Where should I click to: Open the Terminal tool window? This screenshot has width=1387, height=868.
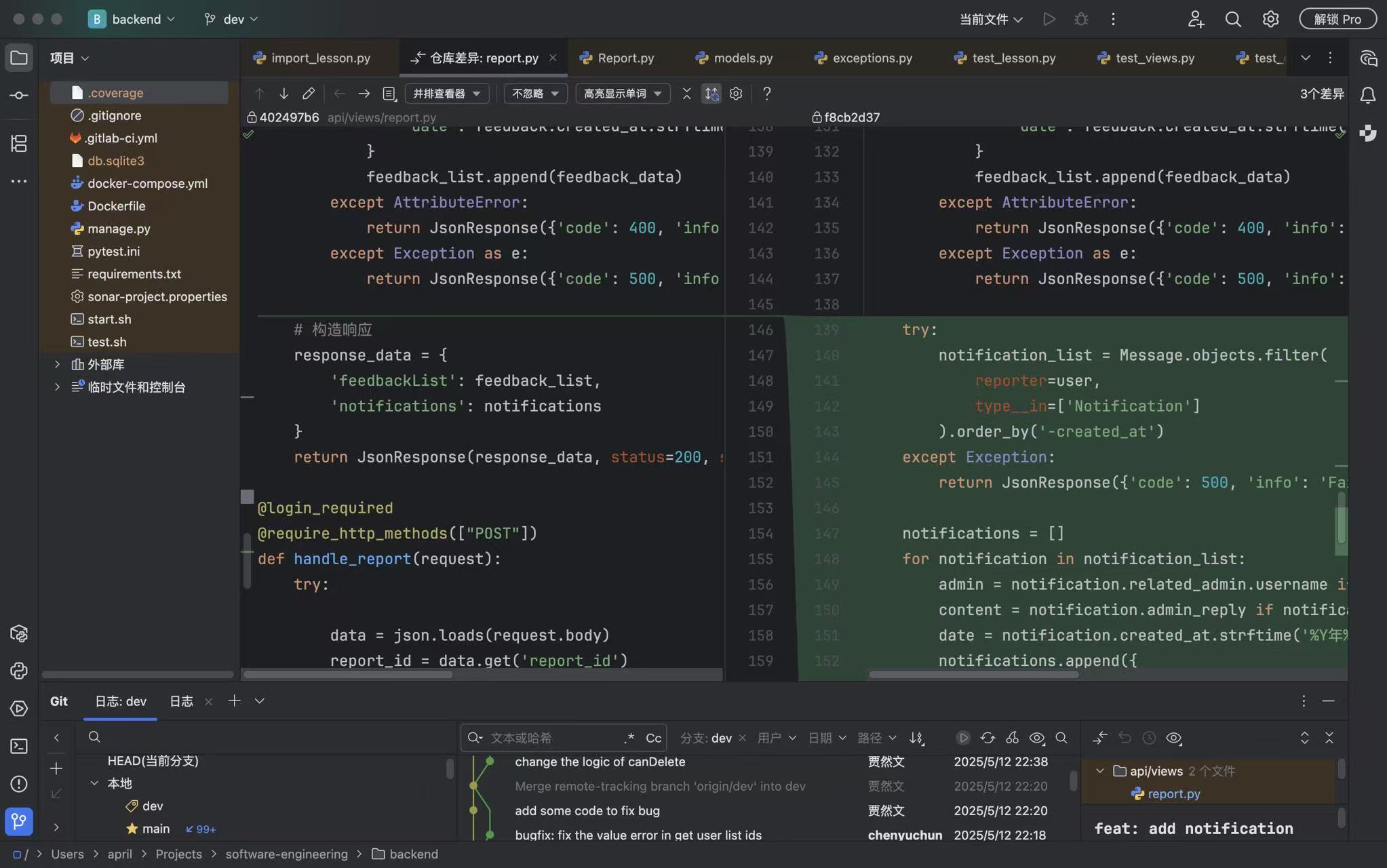pos(19,746)
